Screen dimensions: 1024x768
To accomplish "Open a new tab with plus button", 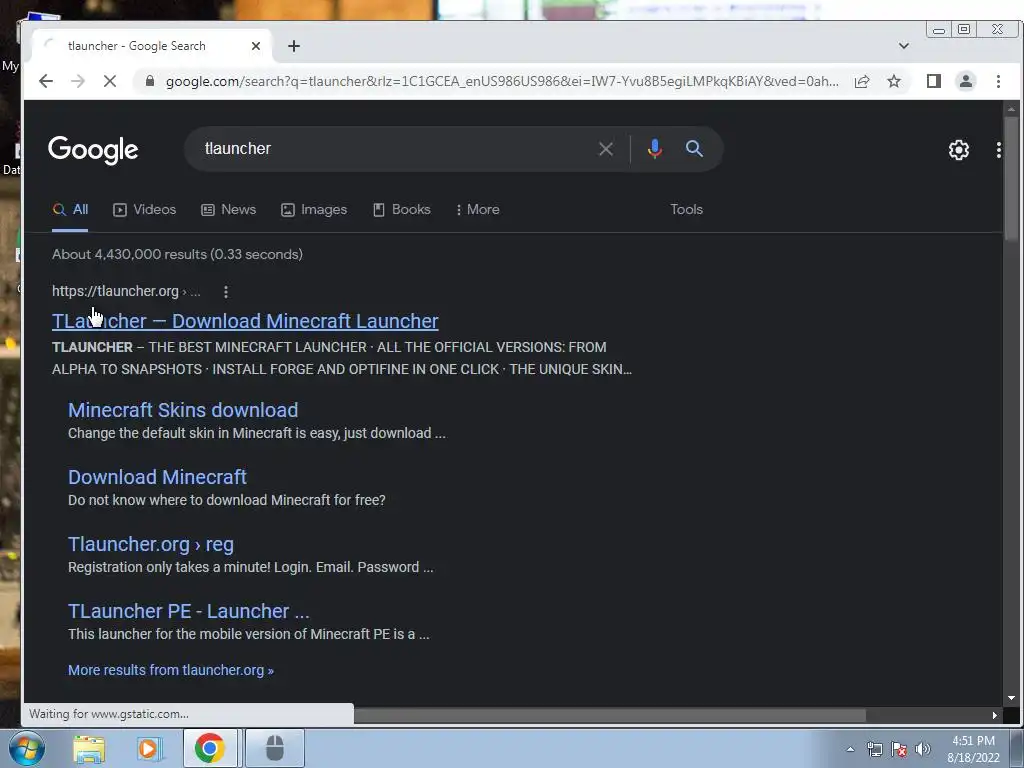I will (x=294, y=46).
